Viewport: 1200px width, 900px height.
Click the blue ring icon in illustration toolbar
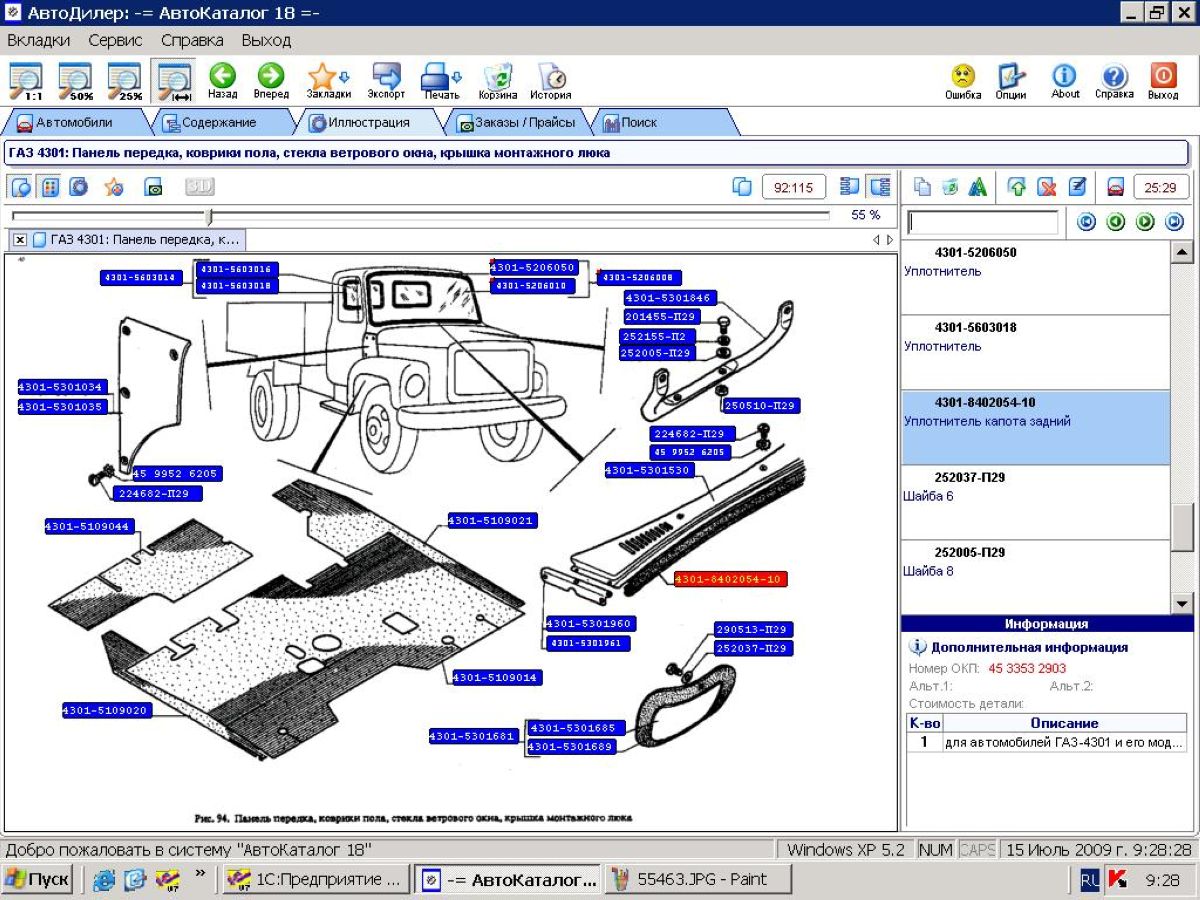point(78,186)
